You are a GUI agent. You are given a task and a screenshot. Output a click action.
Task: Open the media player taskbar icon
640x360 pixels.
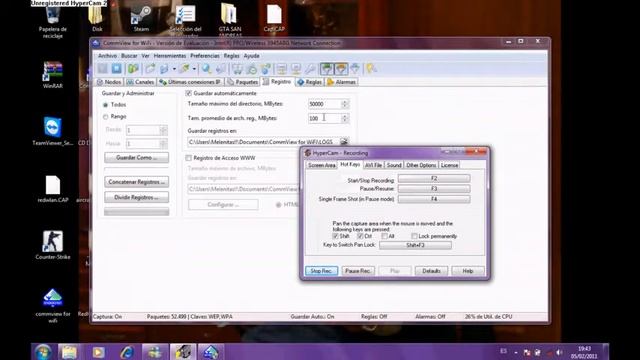point(98,352)
